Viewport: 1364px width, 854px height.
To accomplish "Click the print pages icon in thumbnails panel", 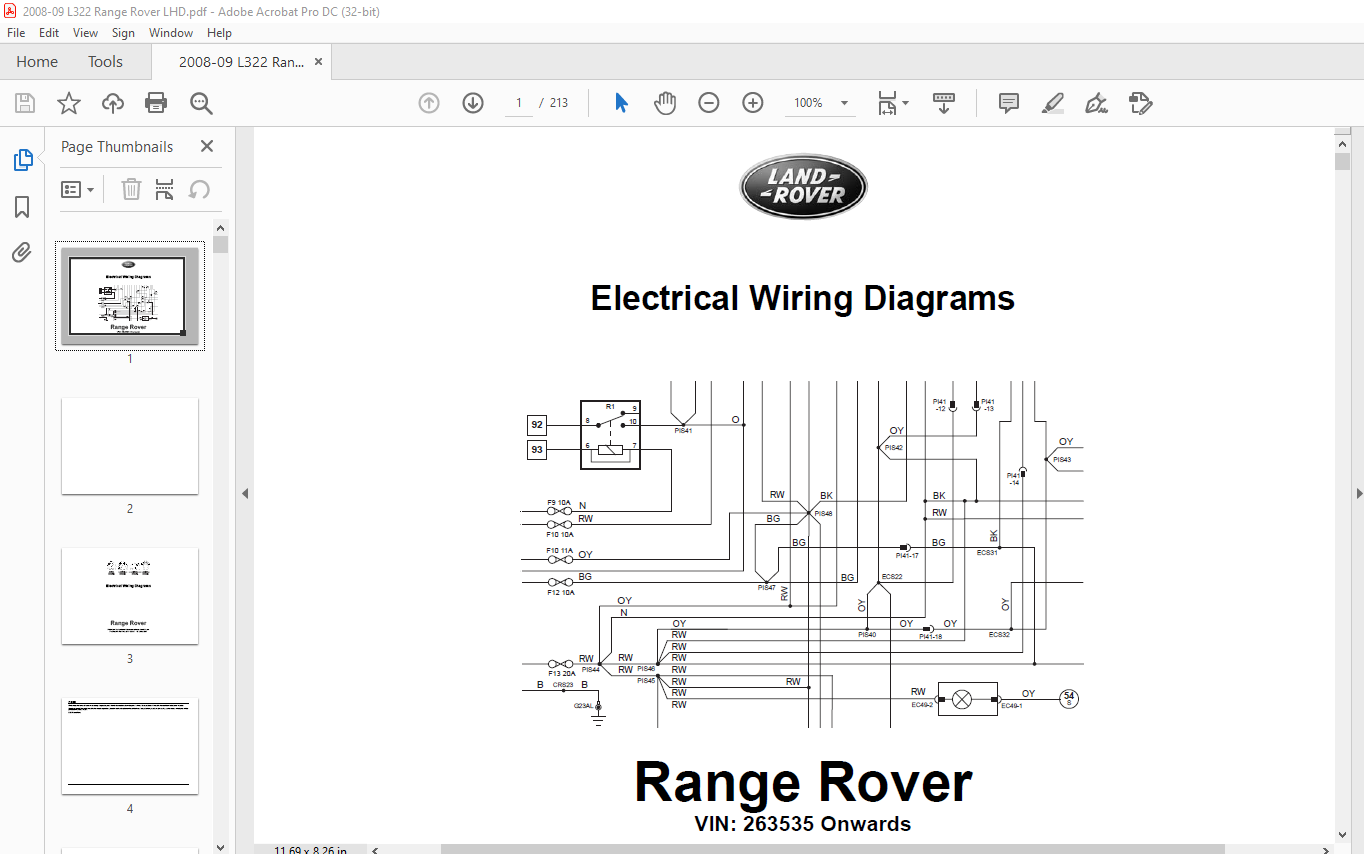I will tap(165, 189).
